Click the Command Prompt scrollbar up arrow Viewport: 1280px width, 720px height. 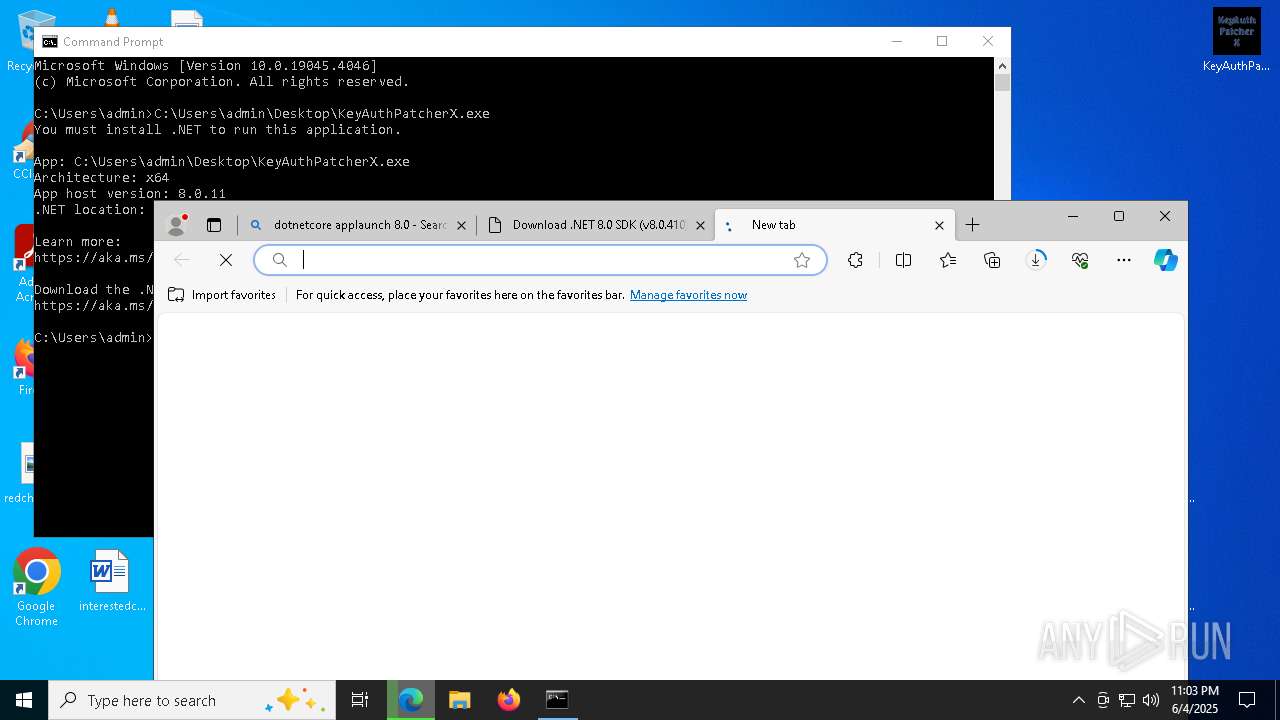point(1002,65)
